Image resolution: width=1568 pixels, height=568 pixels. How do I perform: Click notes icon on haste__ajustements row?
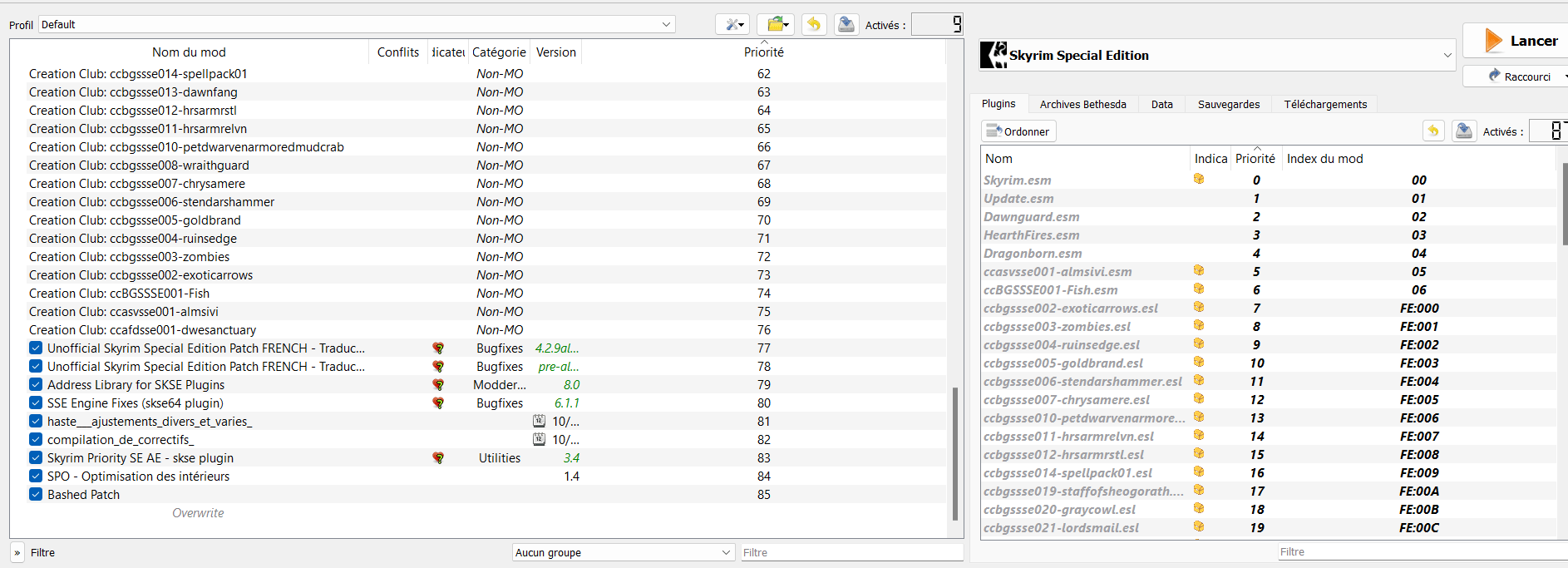(539, 422)
